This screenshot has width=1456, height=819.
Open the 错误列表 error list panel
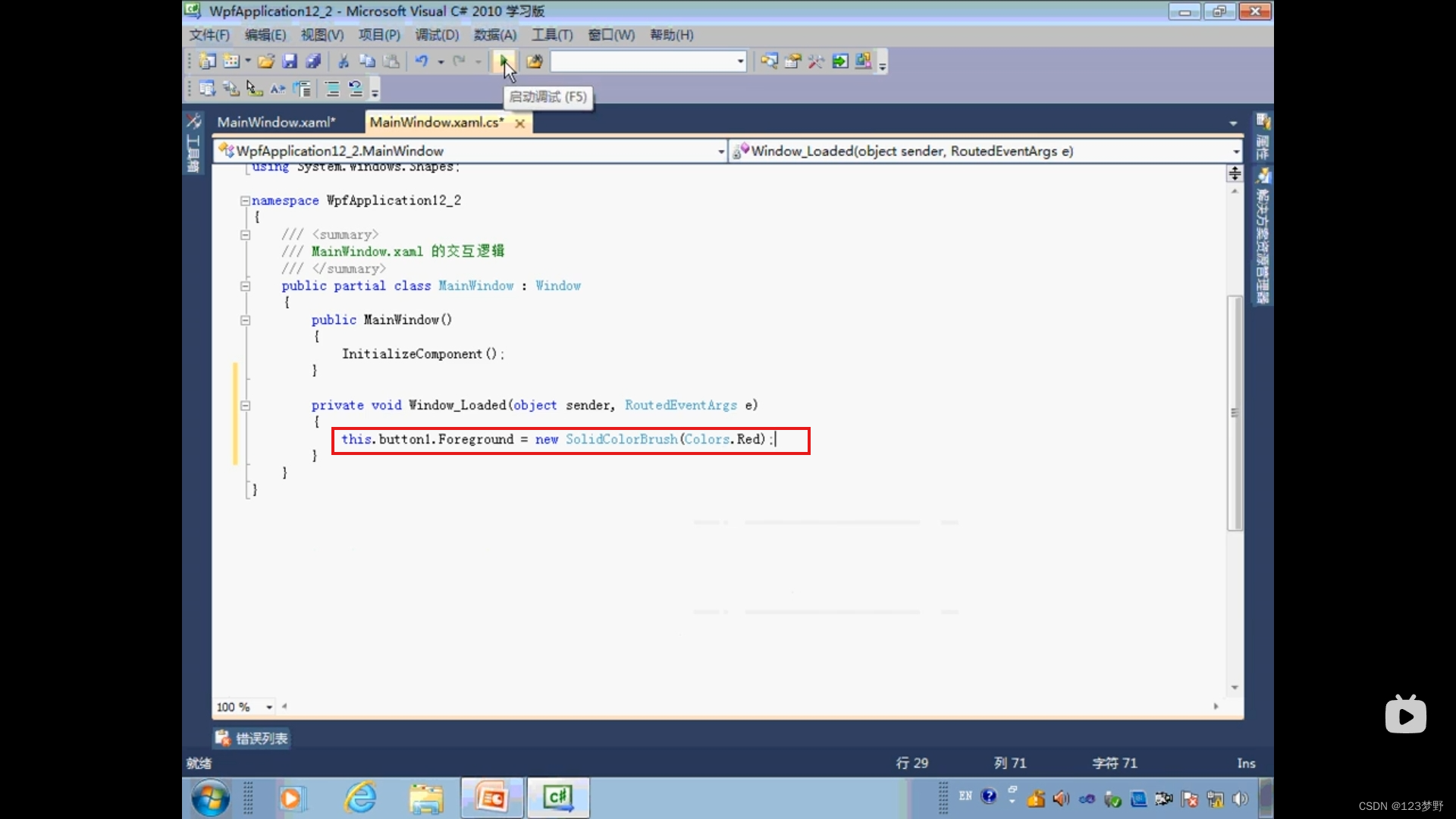tap(251, 738)
